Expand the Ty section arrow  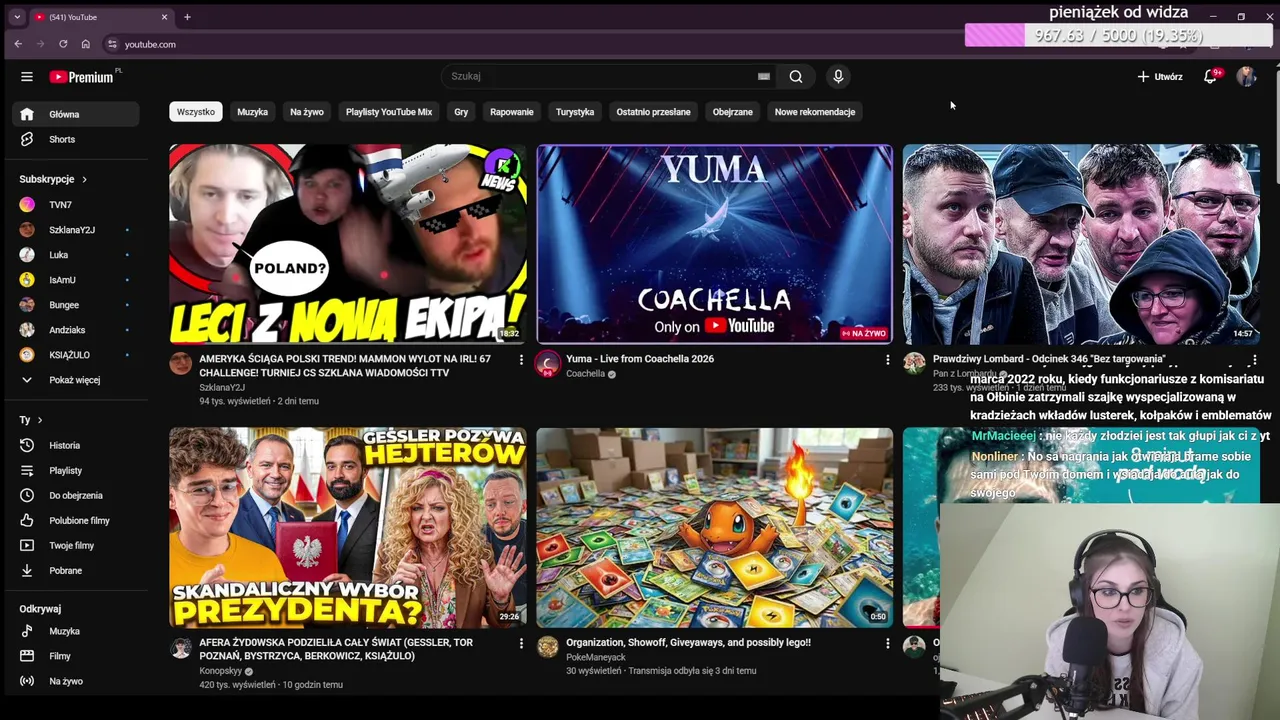click(40, 420)
